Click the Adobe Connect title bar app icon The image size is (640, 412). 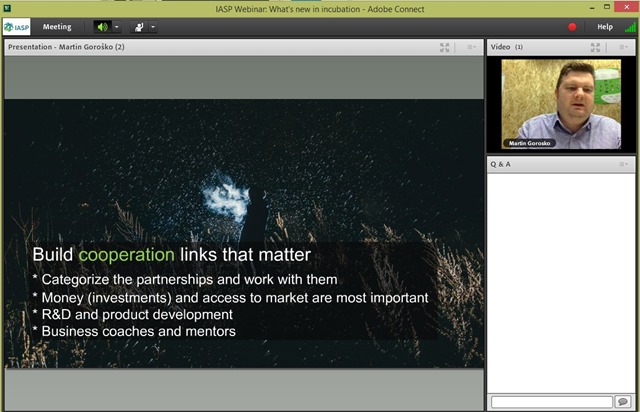[x=7, y=8]
